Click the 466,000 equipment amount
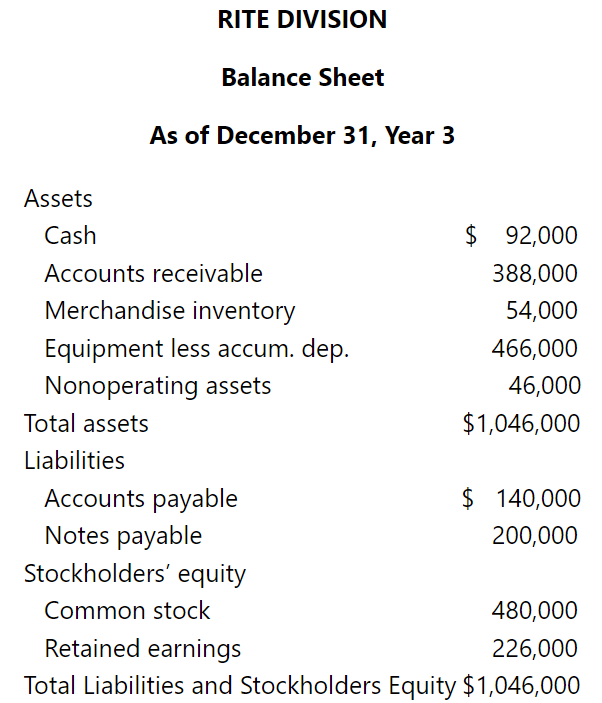 coord(535,349)
